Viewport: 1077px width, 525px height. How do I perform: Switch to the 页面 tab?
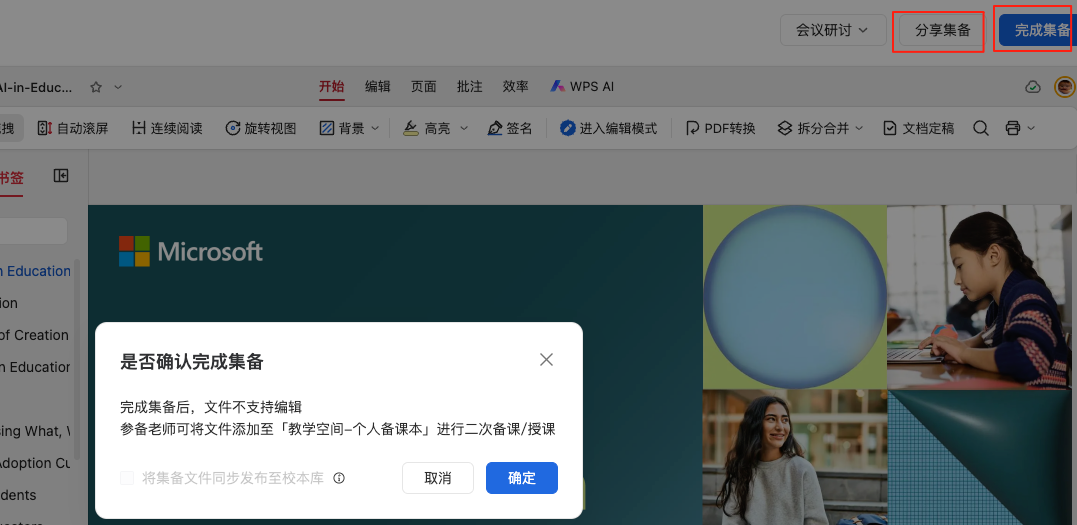point(423,87)
